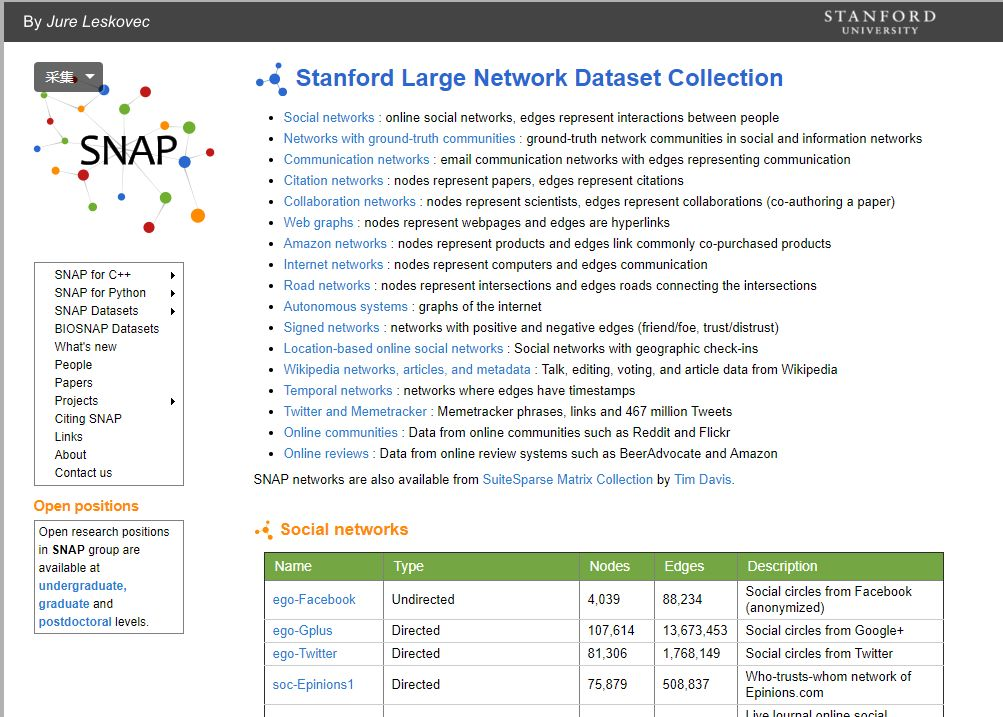Open the SuiteSparse Matrix Collection link
The width and height of the screenshot is (1003, 717).
tap(567, 480)
